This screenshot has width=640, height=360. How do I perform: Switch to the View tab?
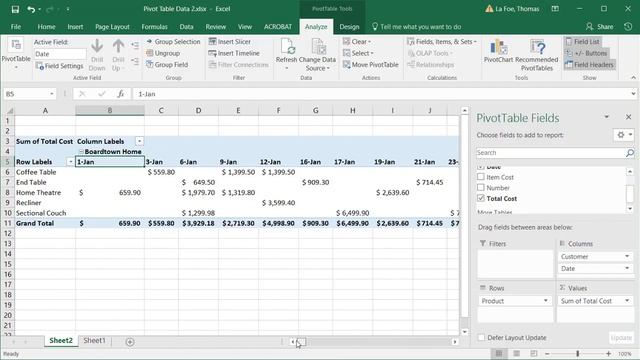point(244,27)
